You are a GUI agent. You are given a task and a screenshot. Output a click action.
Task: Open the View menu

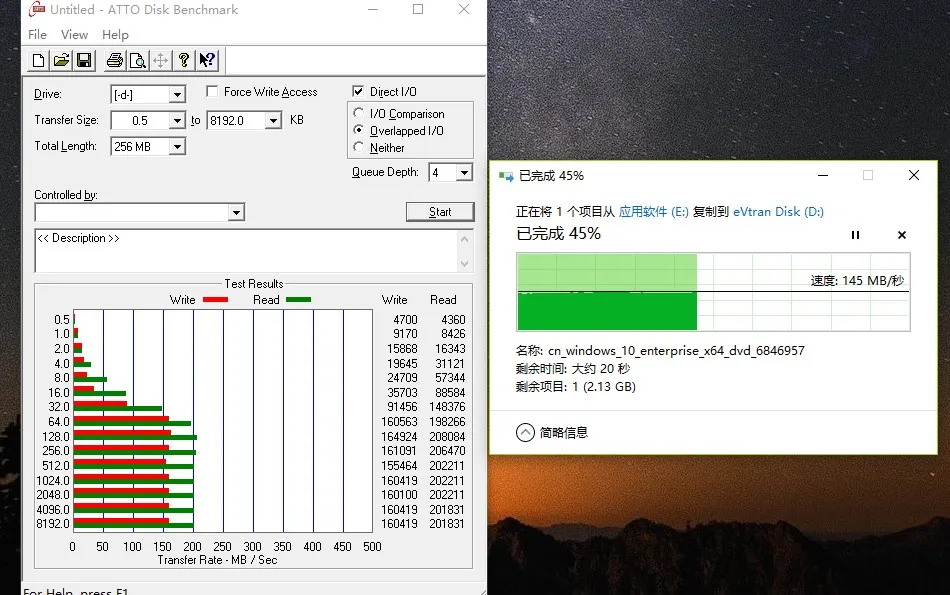pos(75,35)
